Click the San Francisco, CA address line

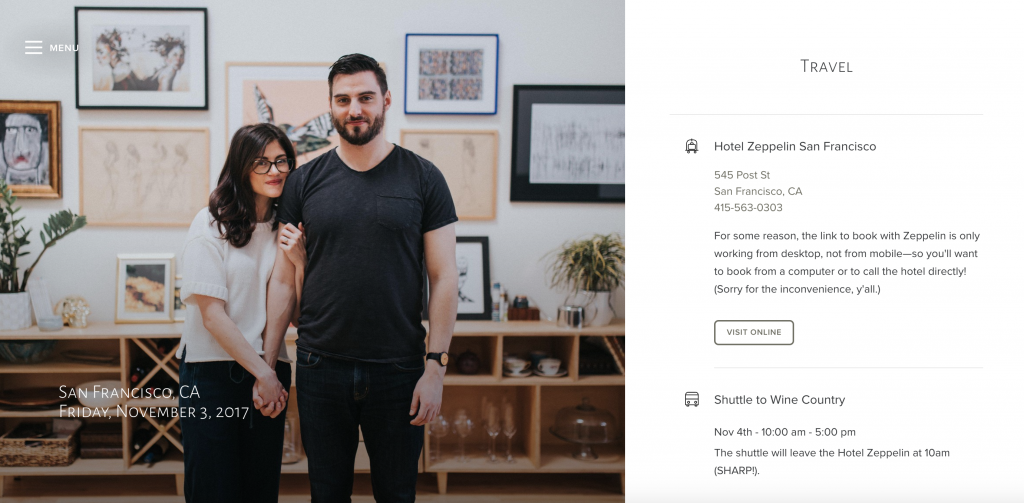click(x=758, y=191)
